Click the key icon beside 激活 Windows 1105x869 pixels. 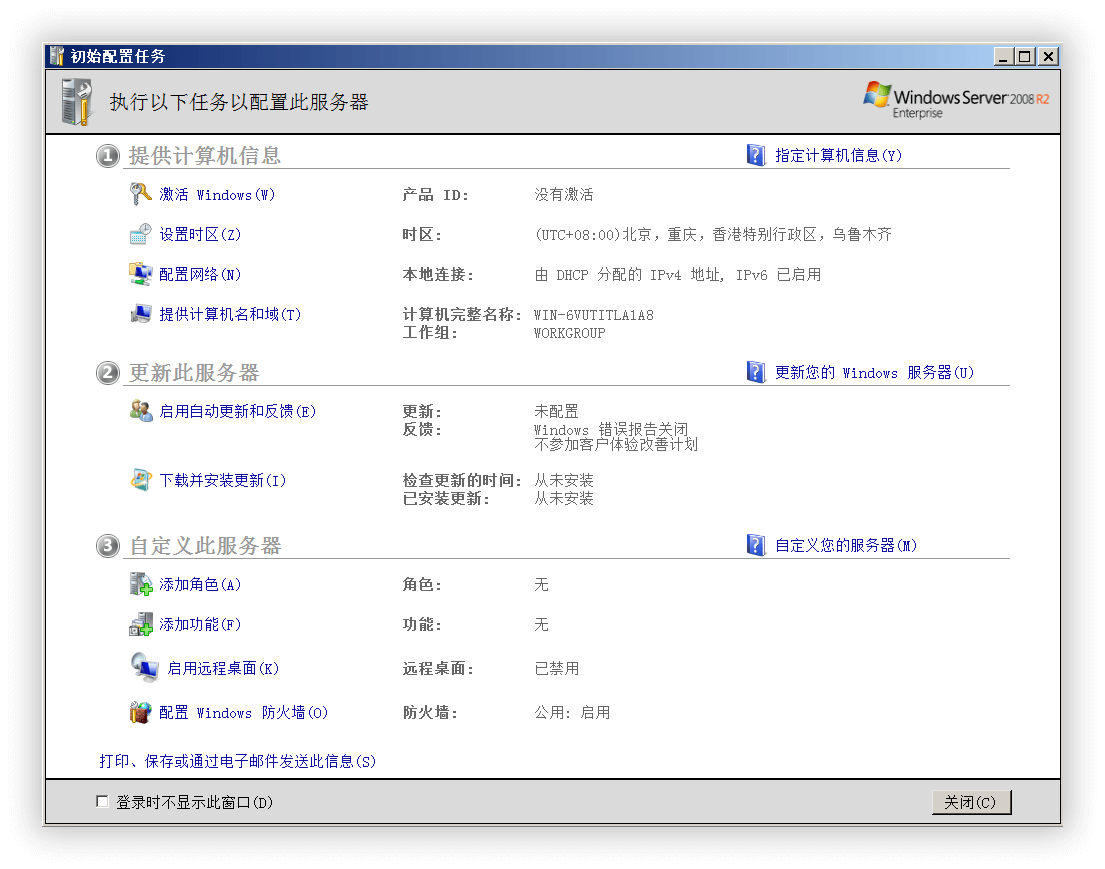coord(140,194)
